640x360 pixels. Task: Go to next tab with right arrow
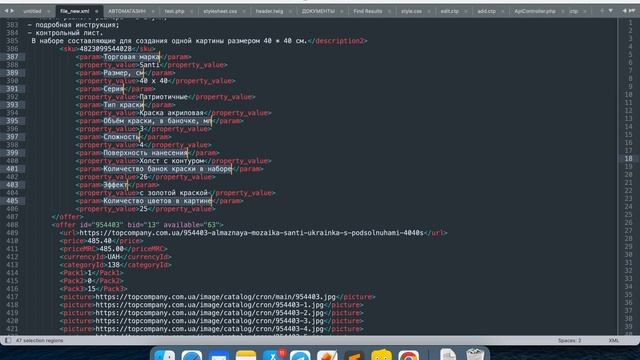click(x=12, y=11)
